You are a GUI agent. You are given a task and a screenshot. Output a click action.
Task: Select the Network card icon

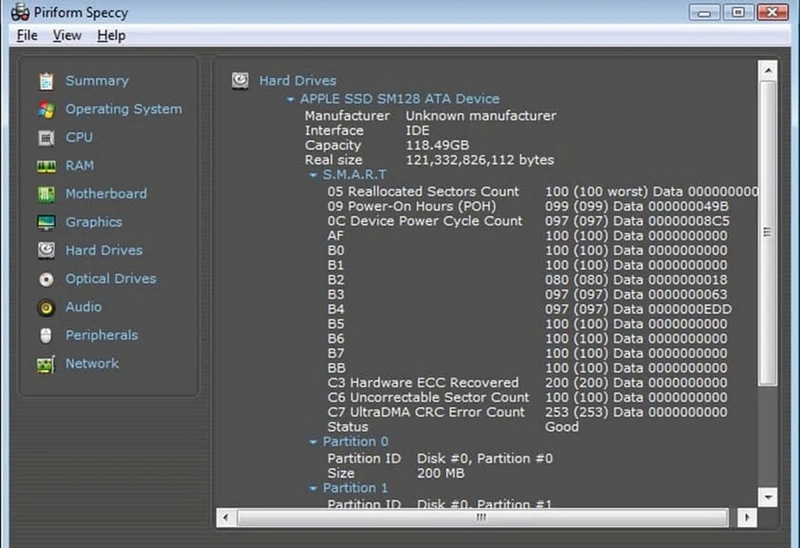click(x=46, y=364)
